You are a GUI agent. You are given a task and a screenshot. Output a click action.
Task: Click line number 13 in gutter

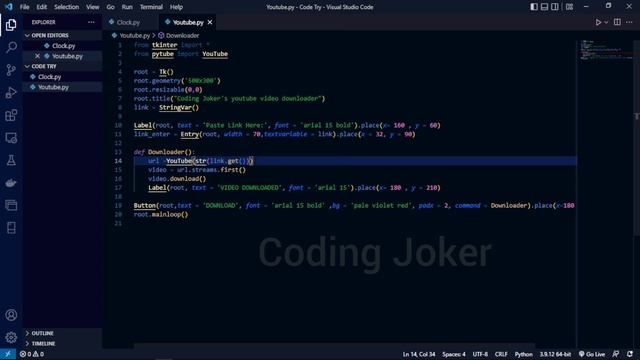pyautogui.click(x=118, y=152)
